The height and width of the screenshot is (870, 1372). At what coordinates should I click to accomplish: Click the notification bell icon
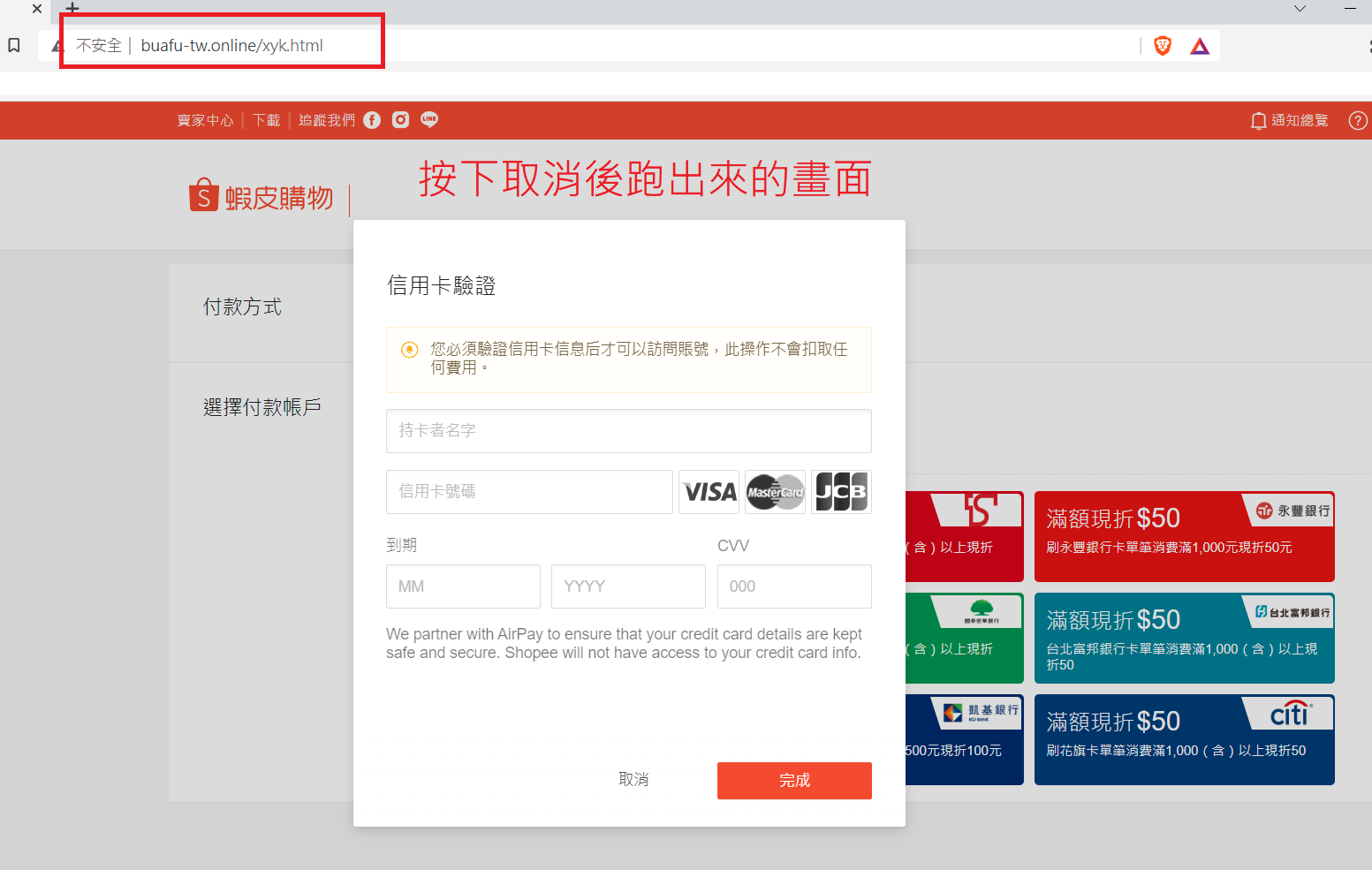point(1259,121)
